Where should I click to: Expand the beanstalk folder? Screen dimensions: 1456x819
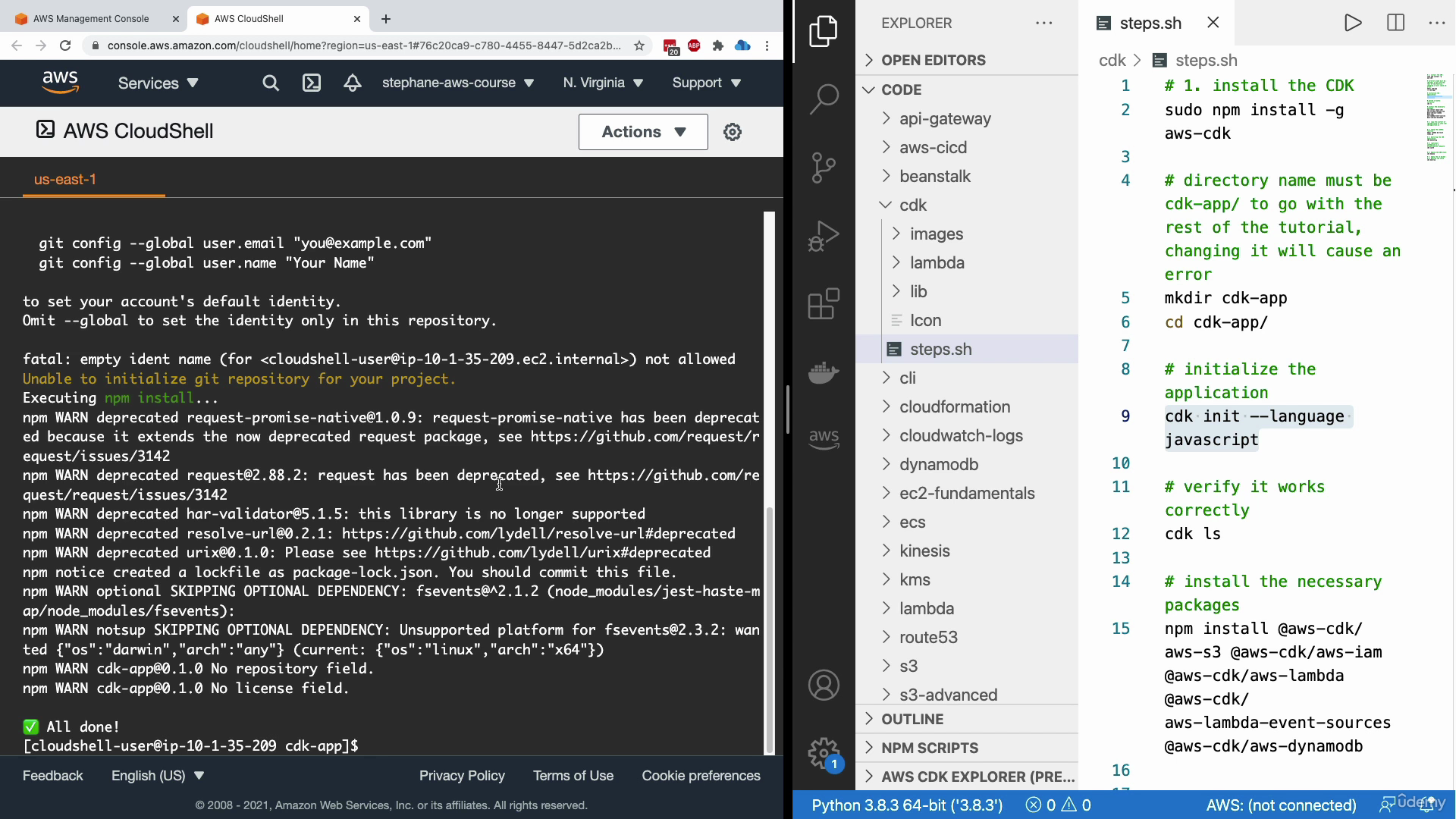[967, 176]
